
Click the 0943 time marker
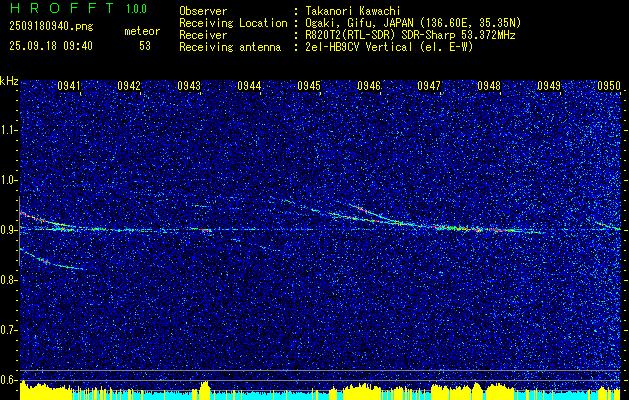click(189, 86)
